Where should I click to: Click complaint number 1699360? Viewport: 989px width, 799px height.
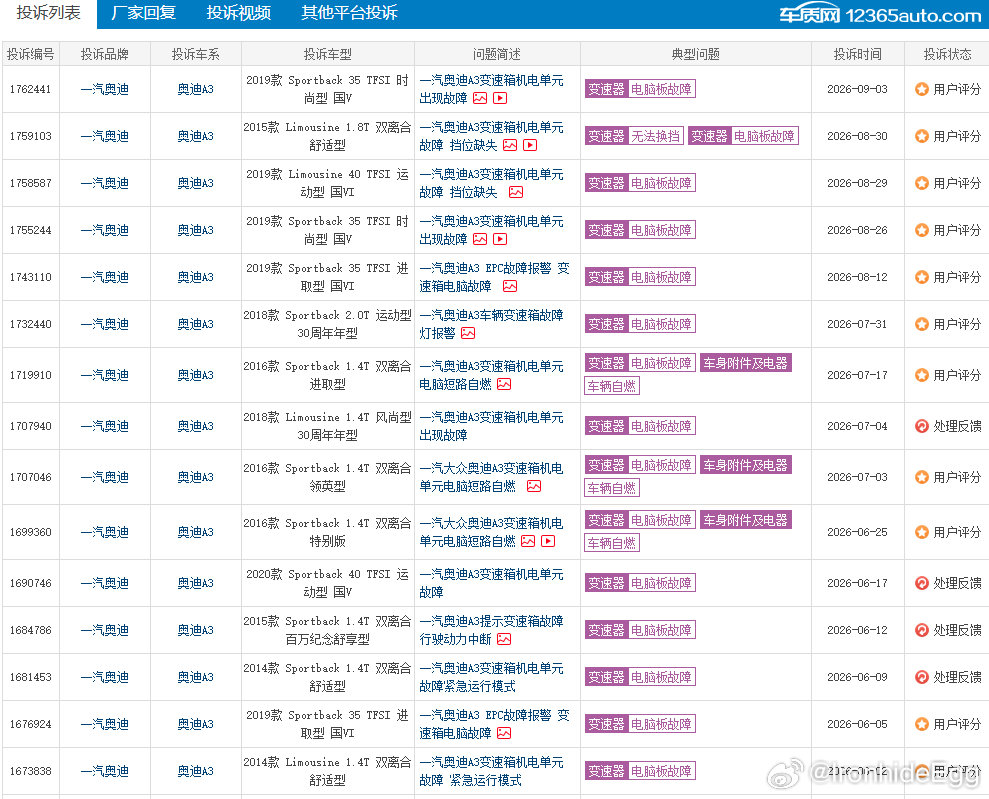(30, 532)
